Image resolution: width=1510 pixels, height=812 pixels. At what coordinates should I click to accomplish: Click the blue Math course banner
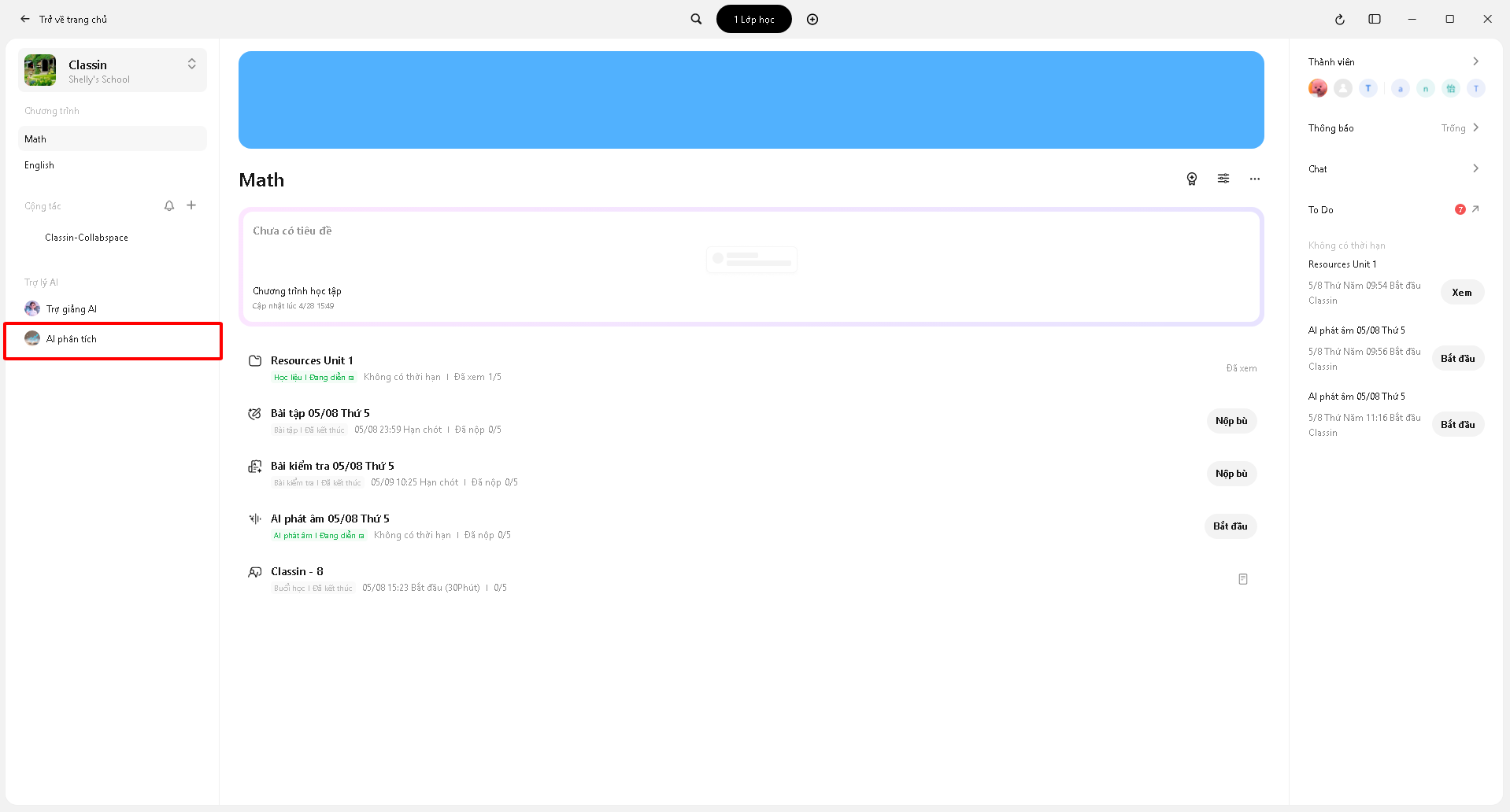click(x=751, y=100)
